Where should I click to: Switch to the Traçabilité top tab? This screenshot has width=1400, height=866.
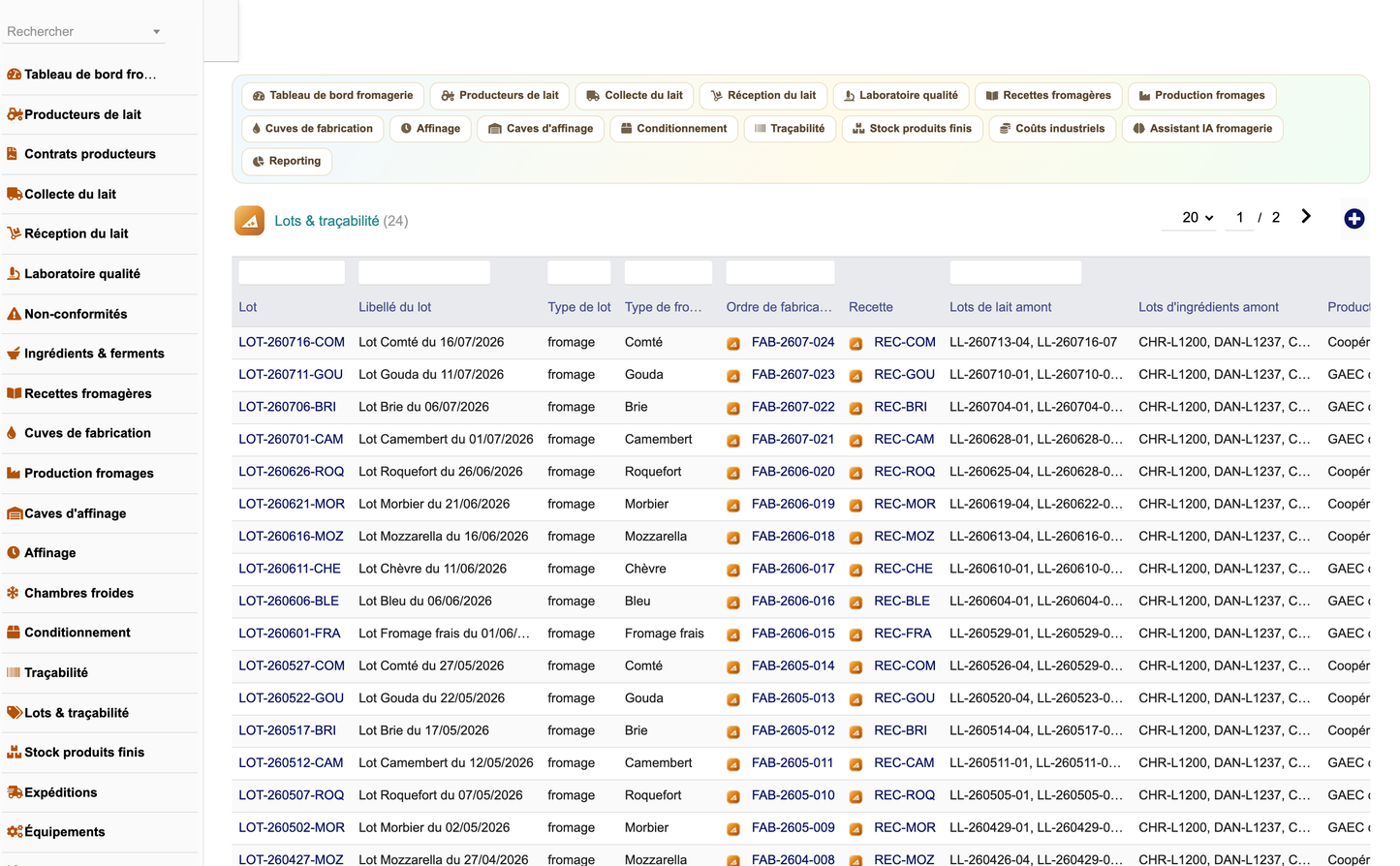tap(790, 129)
